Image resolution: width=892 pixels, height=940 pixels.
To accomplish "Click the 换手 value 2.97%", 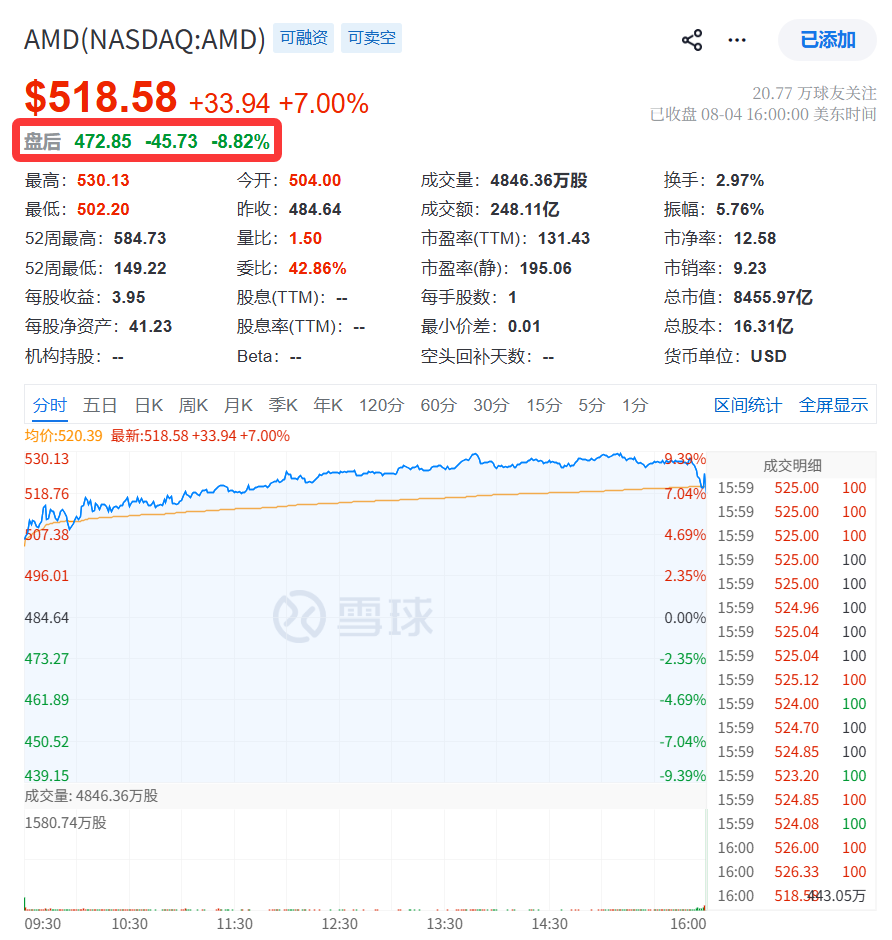I will coord(740,180).
